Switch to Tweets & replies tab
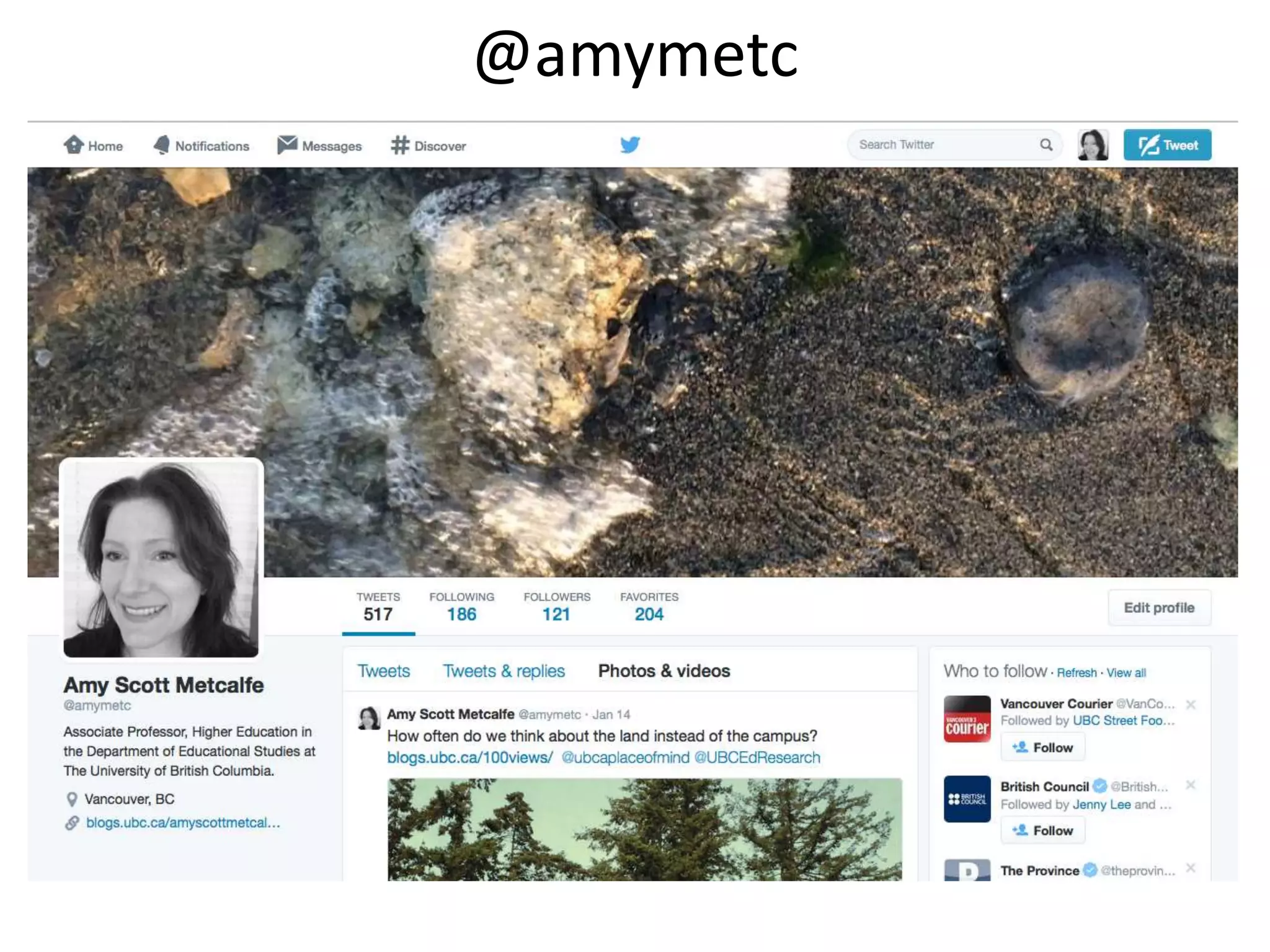The width and height of the screenshot is (1270, 952). pyautogui.click(x=504, y=671)
